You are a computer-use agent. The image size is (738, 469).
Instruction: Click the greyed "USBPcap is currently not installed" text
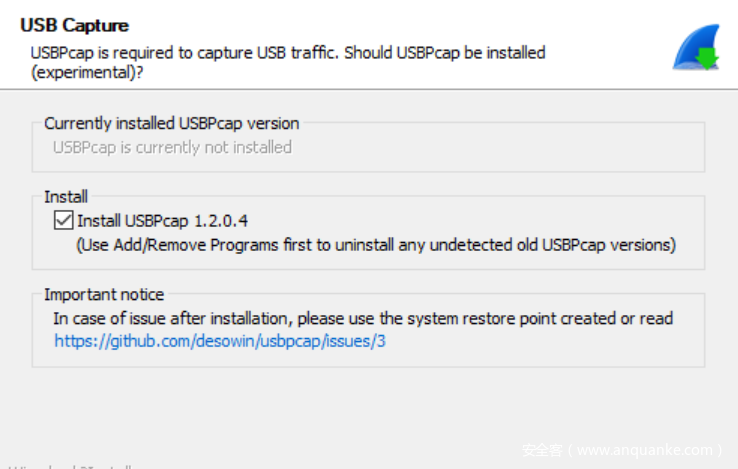pyautogui.click(x=172, y=148)
